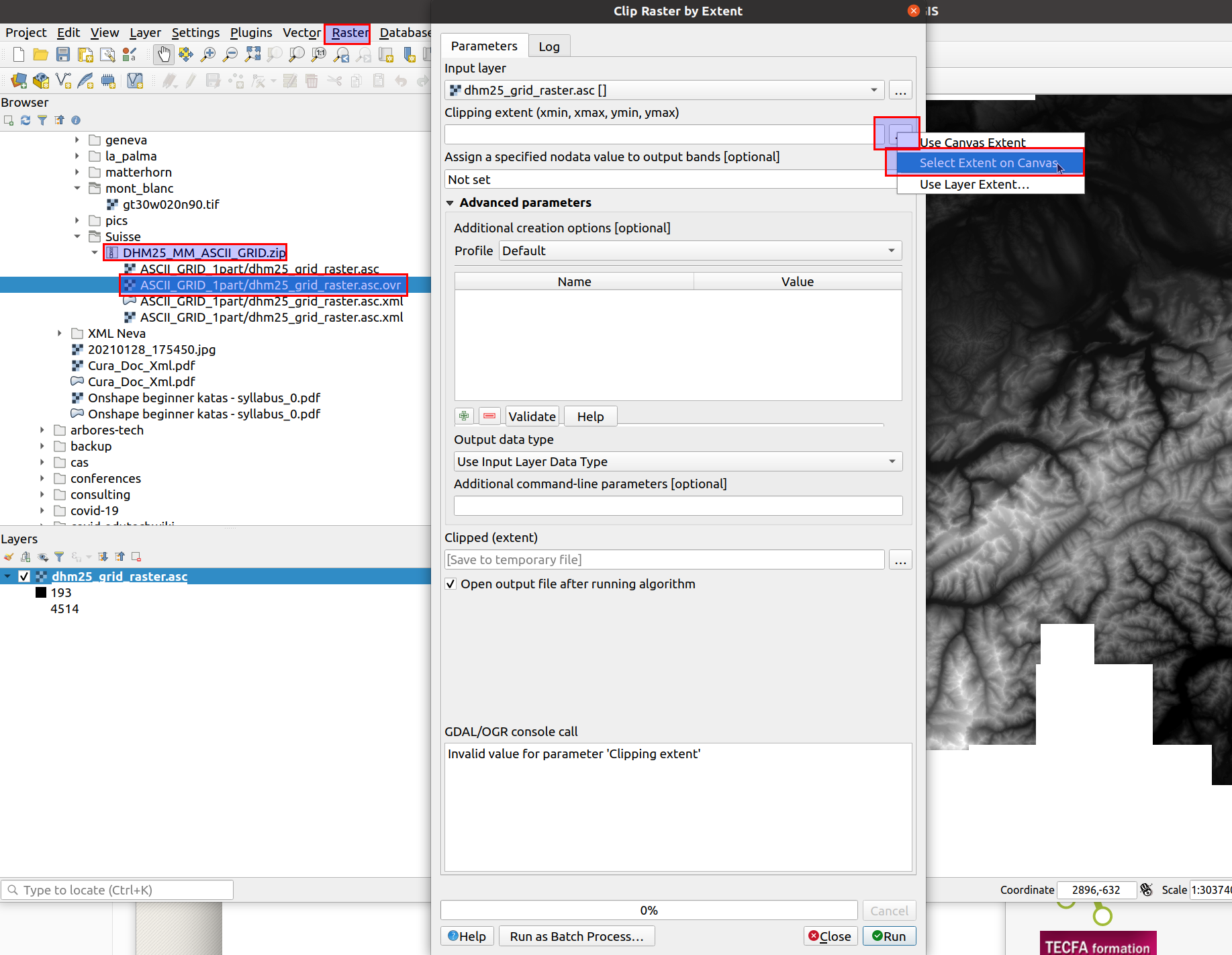Click the Run button
1232x955 pixels.
pyautogui.click(x=888, y=936)
